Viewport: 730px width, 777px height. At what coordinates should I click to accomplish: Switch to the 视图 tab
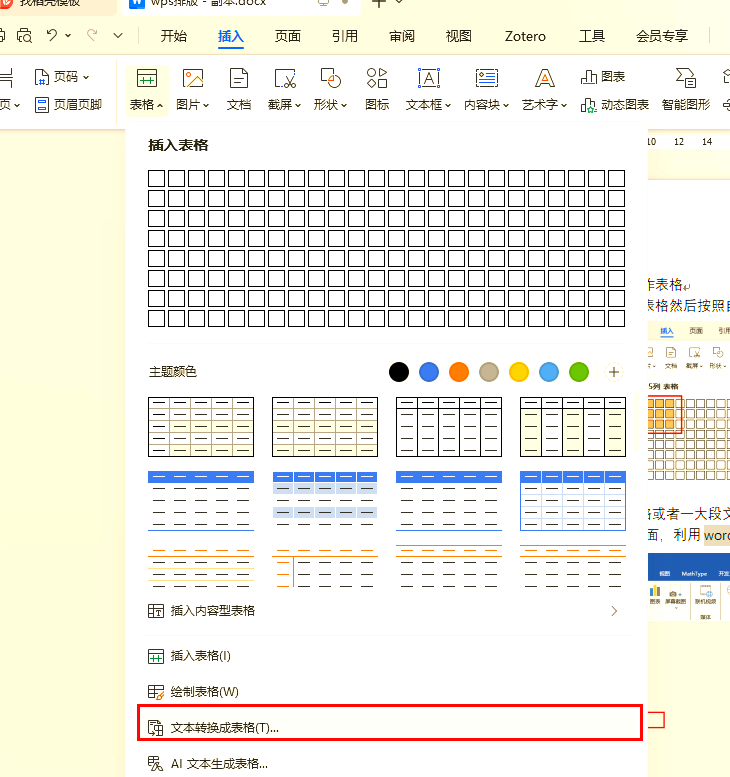pyautogui.click(x=458, y=36)
